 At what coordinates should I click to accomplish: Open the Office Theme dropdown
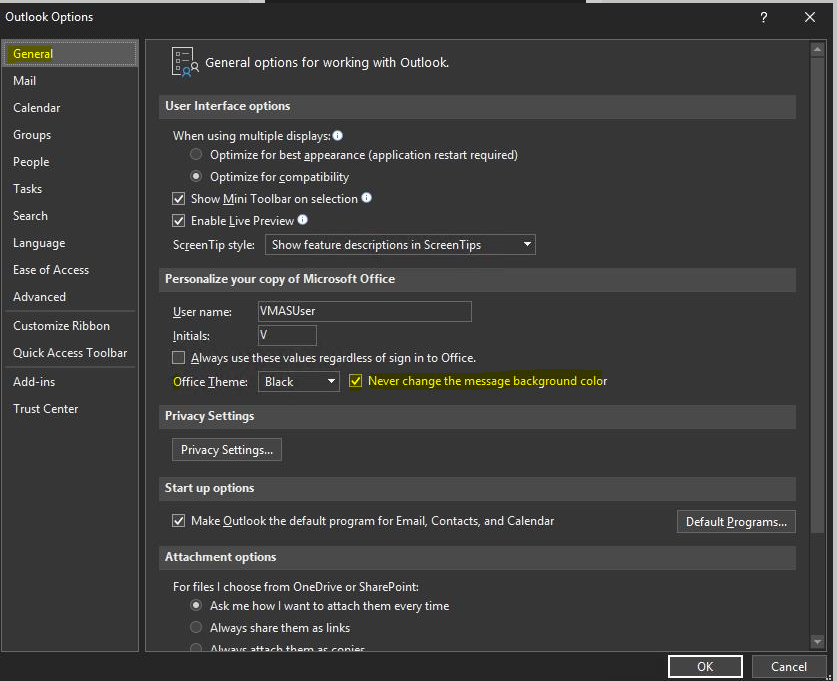[x=299, y=382]
